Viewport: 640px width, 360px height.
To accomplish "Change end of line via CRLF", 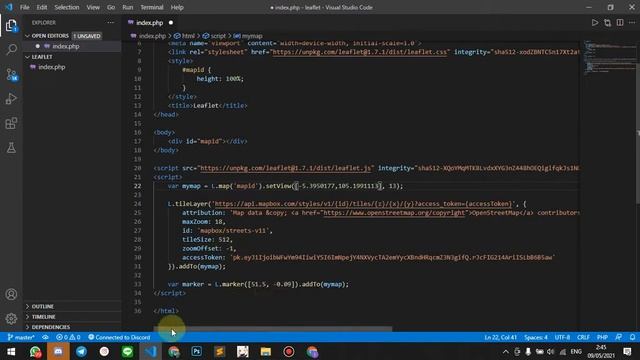I will pyautogui.click(x=583, y=337).
